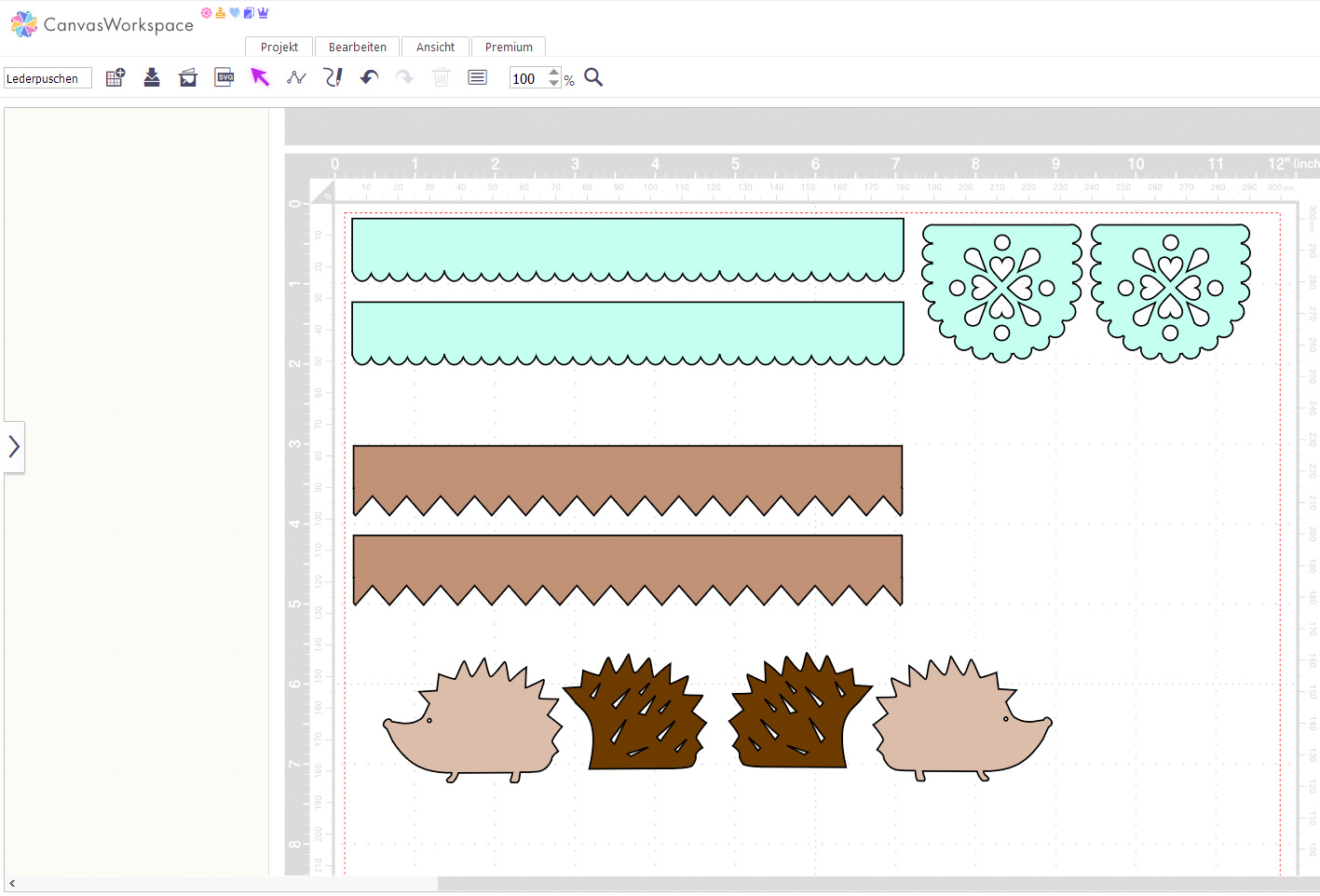Switch to the Ansicht tab

pos(435,48)
